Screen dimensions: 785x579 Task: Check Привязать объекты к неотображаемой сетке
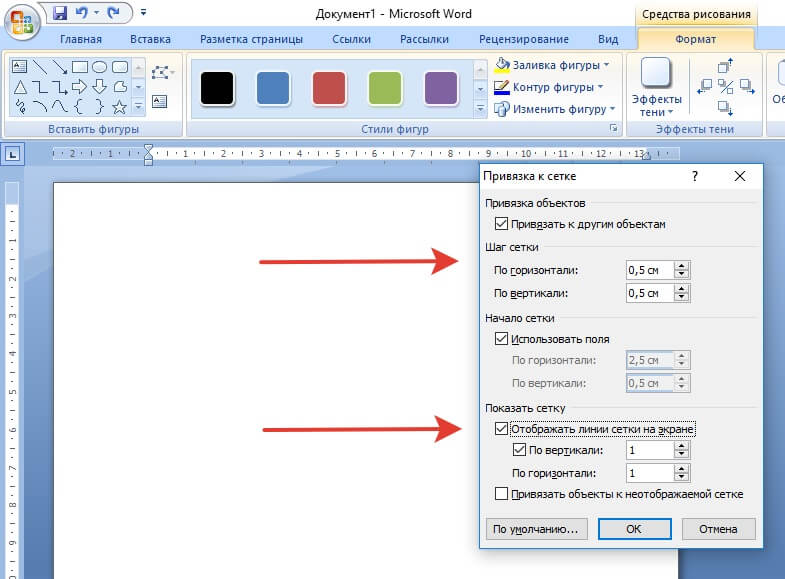(501, 494)
